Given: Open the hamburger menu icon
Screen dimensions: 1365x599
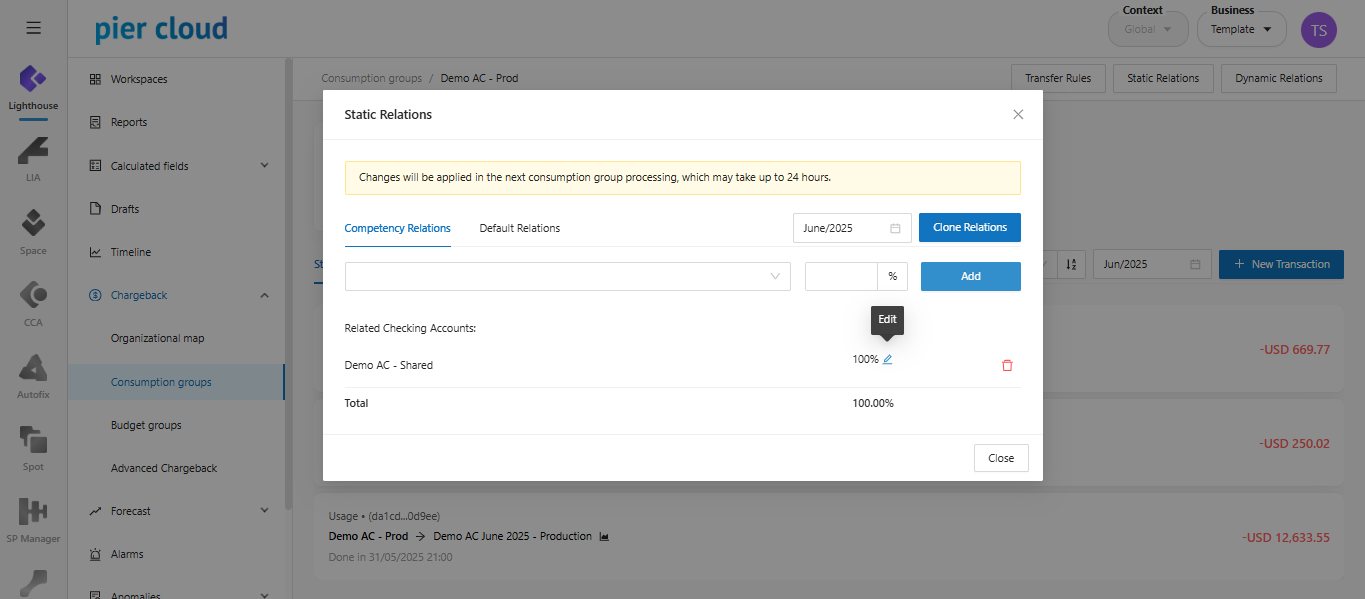Looking at the screenshot, I should 33,28.
